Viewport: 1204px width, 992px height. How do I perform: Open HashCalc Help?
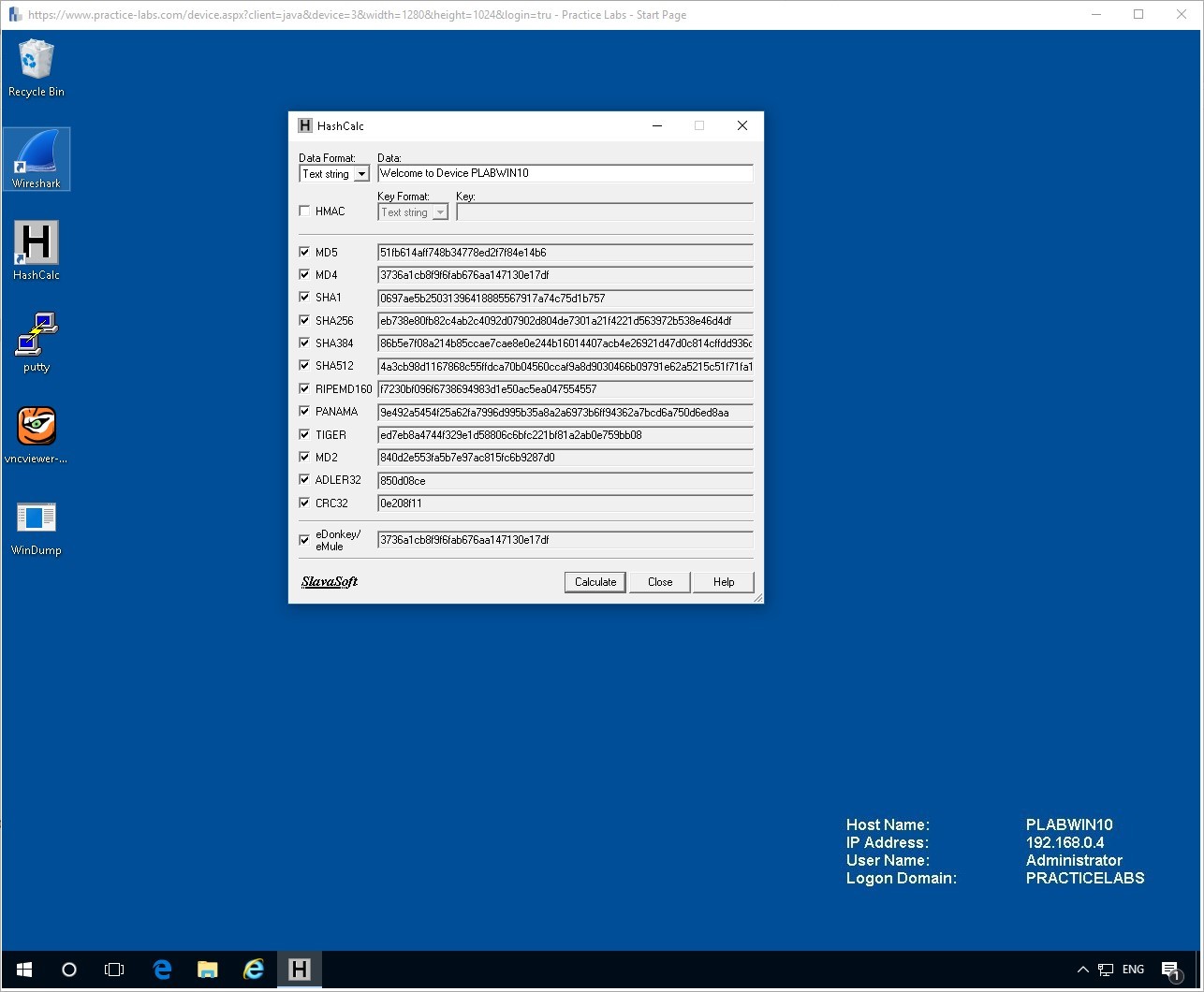pos(723,581)
